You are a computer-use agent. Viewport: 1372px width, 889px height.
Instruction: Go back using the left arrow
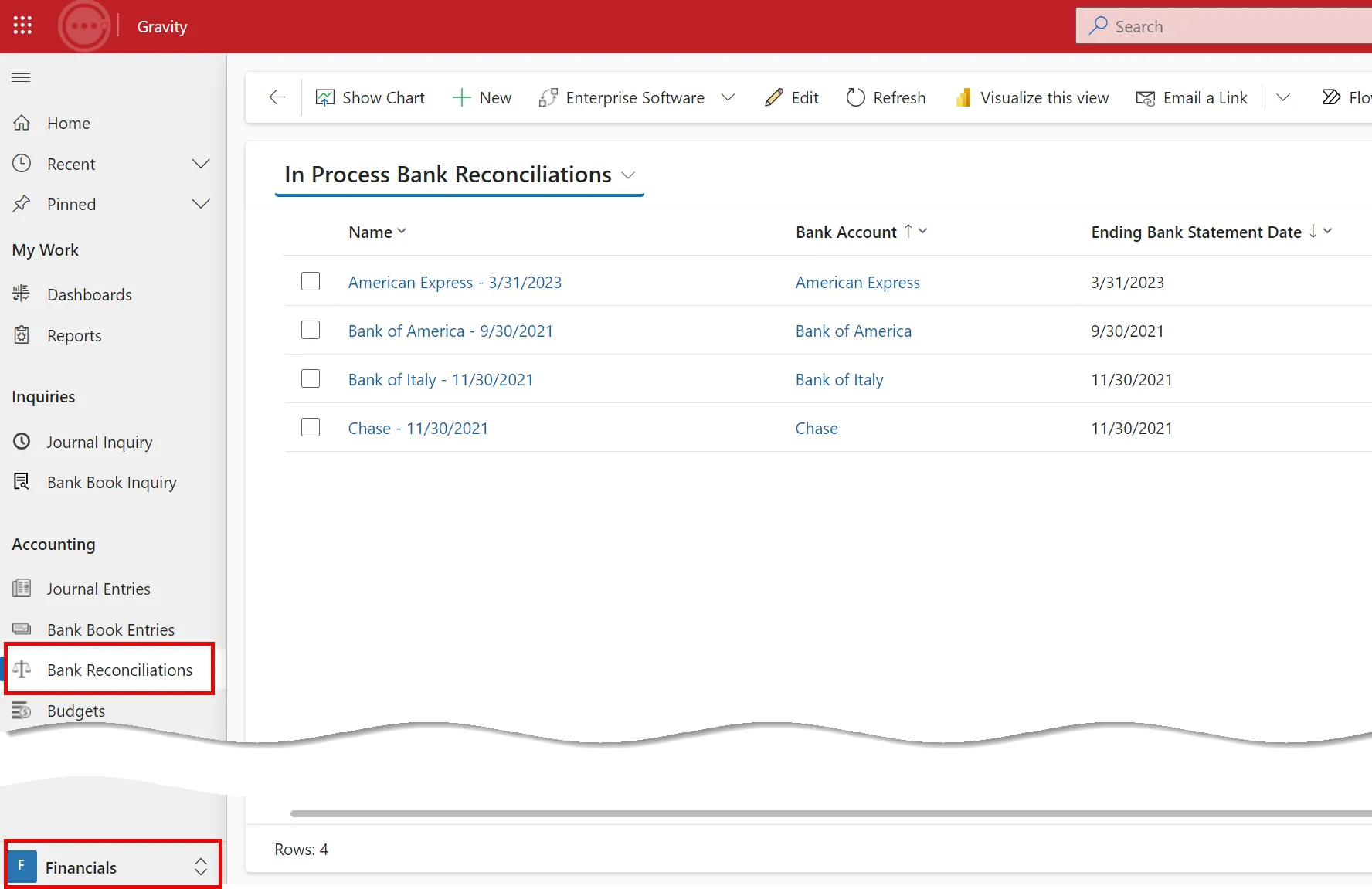pos(277,97)
